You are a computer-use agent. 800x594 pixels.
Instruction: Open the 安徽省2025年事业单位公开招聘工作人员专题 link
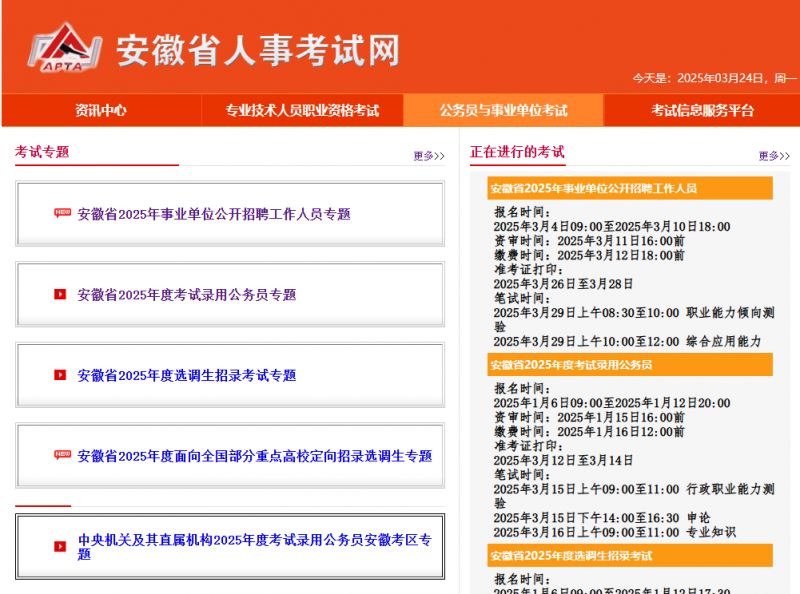coord(214,214)
